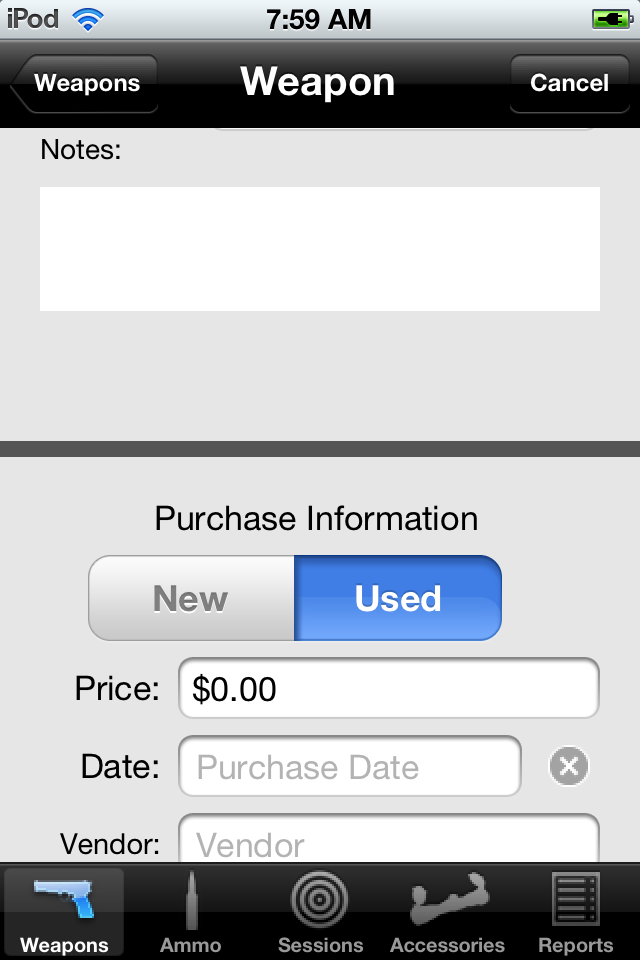Open the Accessories tab icon
The image size is (640, 960).
point(447,910)
